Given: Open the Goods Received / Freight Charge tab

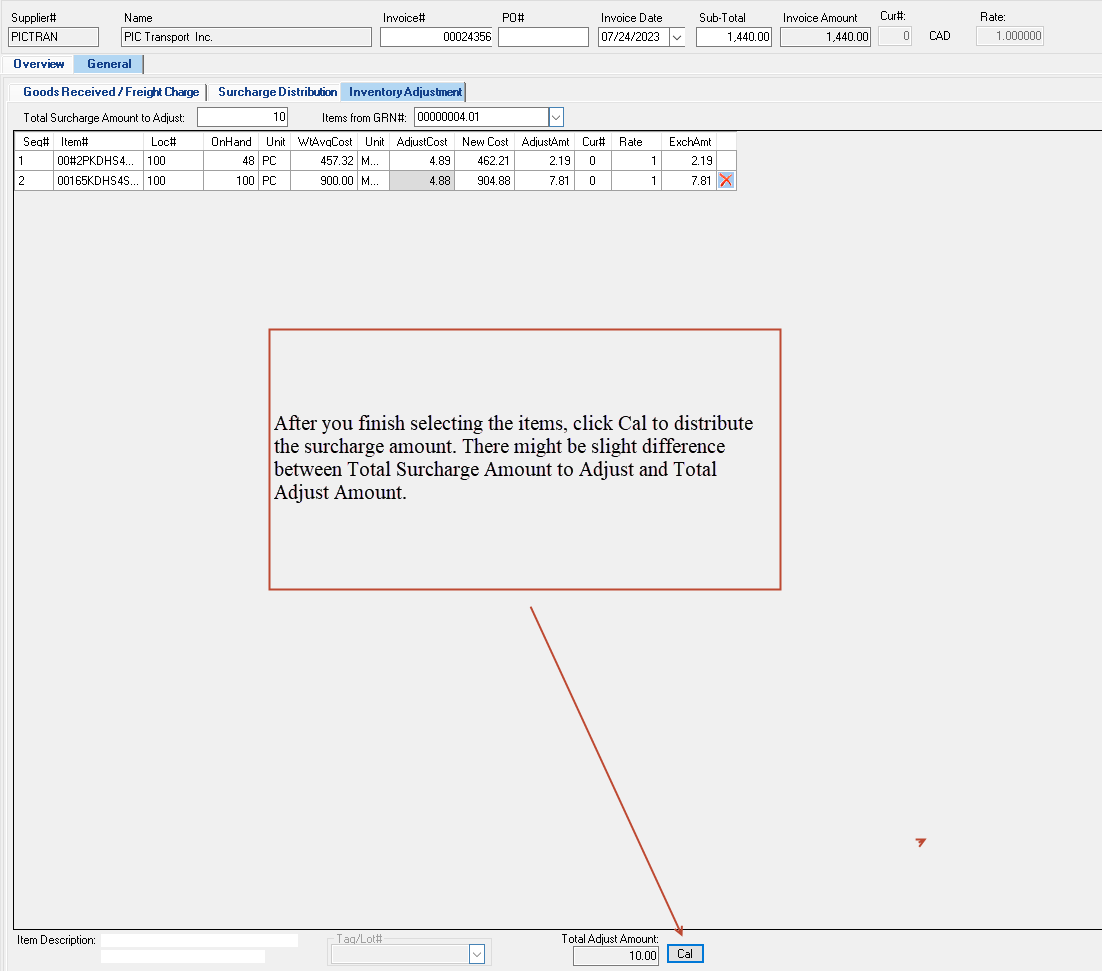Looking at the screenshot, I should coord(111,92).
